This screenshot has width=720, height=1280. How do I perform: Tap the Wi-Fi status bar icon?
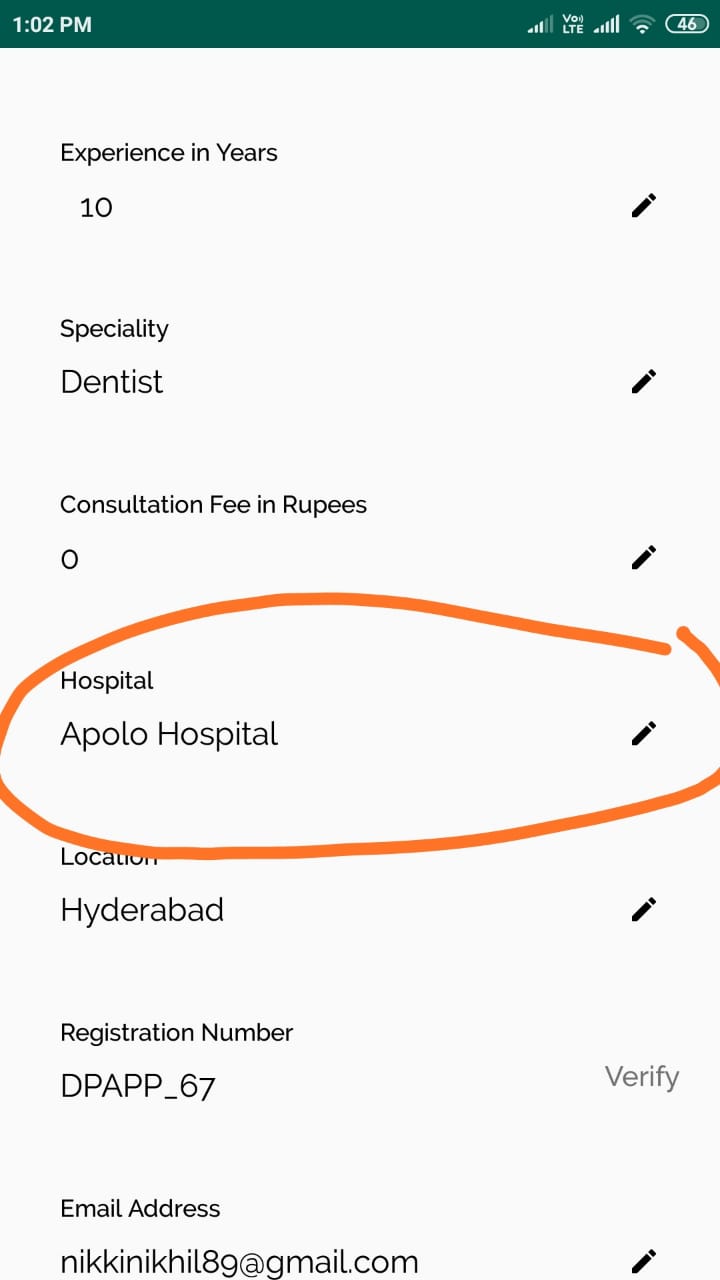tap(642, 25)
